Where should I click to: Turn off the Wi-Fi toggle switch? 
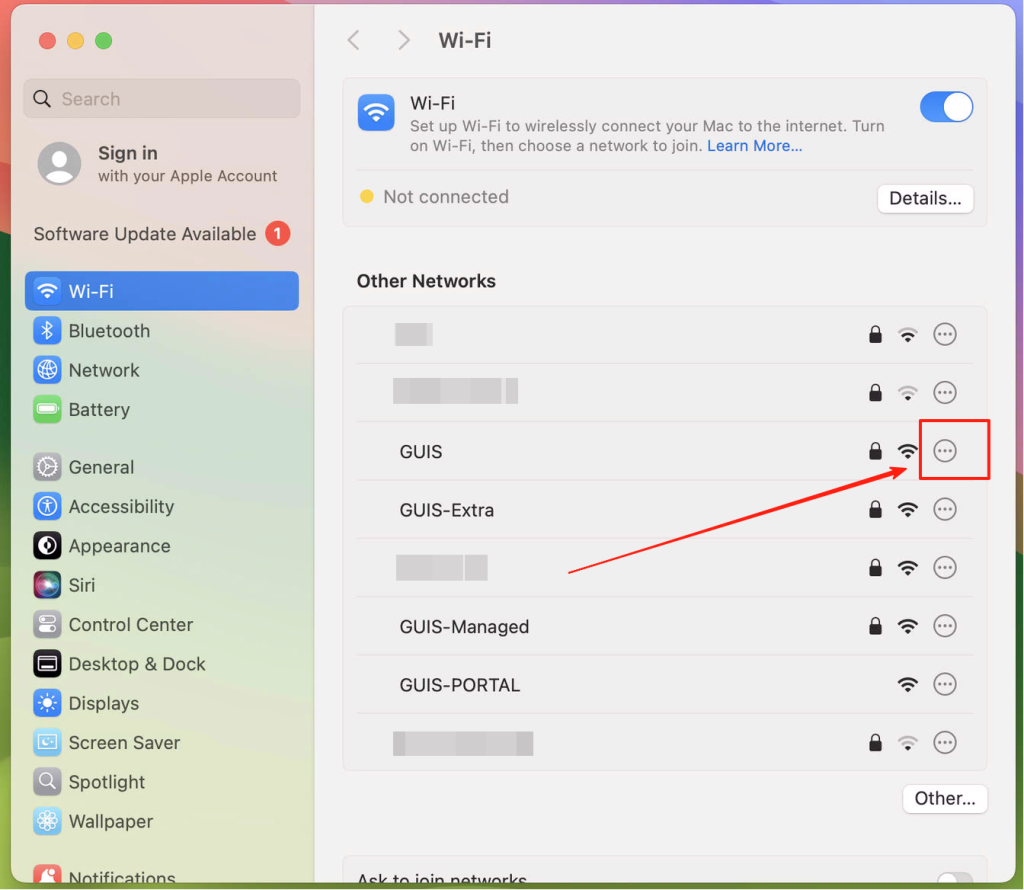click(x=945, y=107)
